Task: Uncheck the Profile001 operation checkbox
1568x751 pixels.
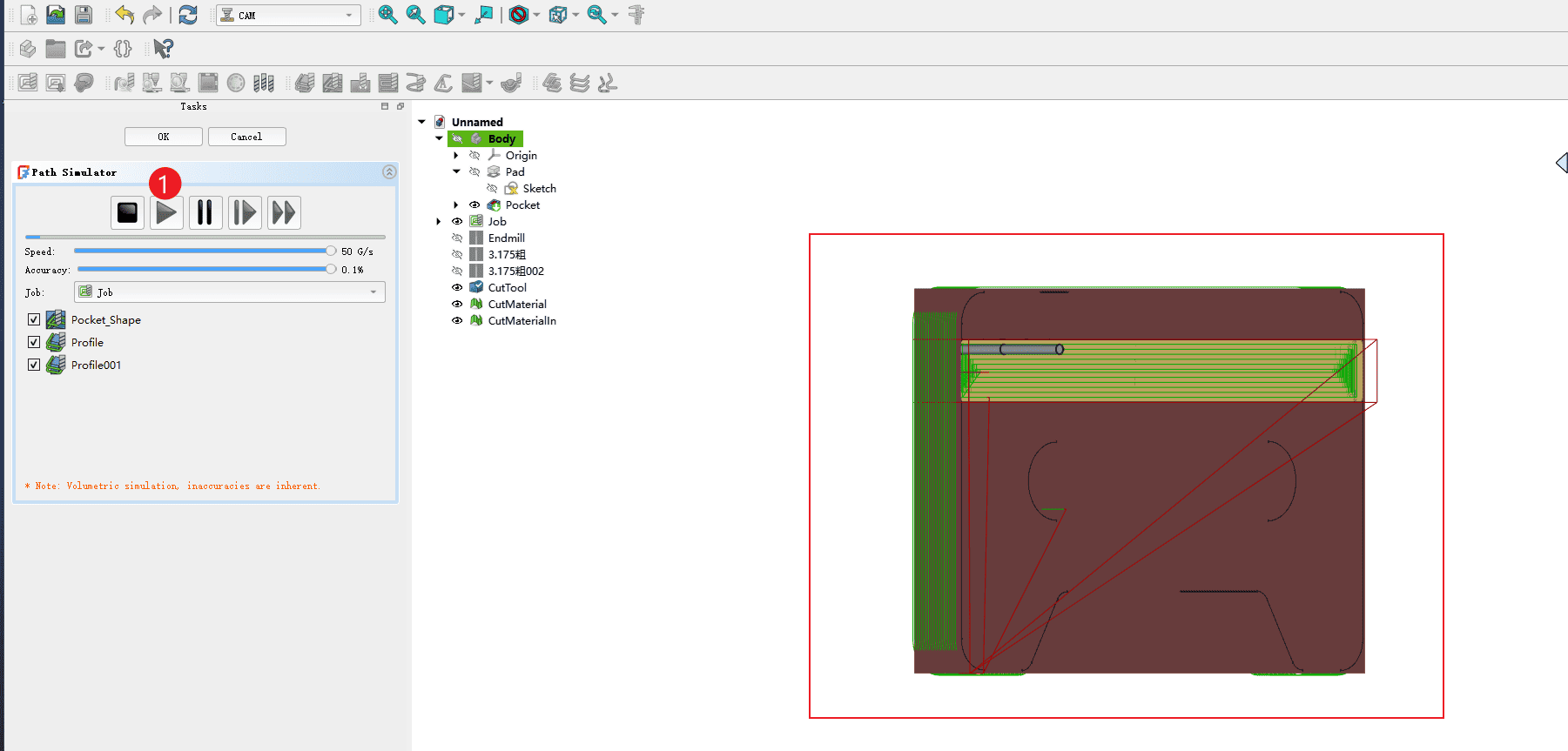Action: tap(34, 365)
